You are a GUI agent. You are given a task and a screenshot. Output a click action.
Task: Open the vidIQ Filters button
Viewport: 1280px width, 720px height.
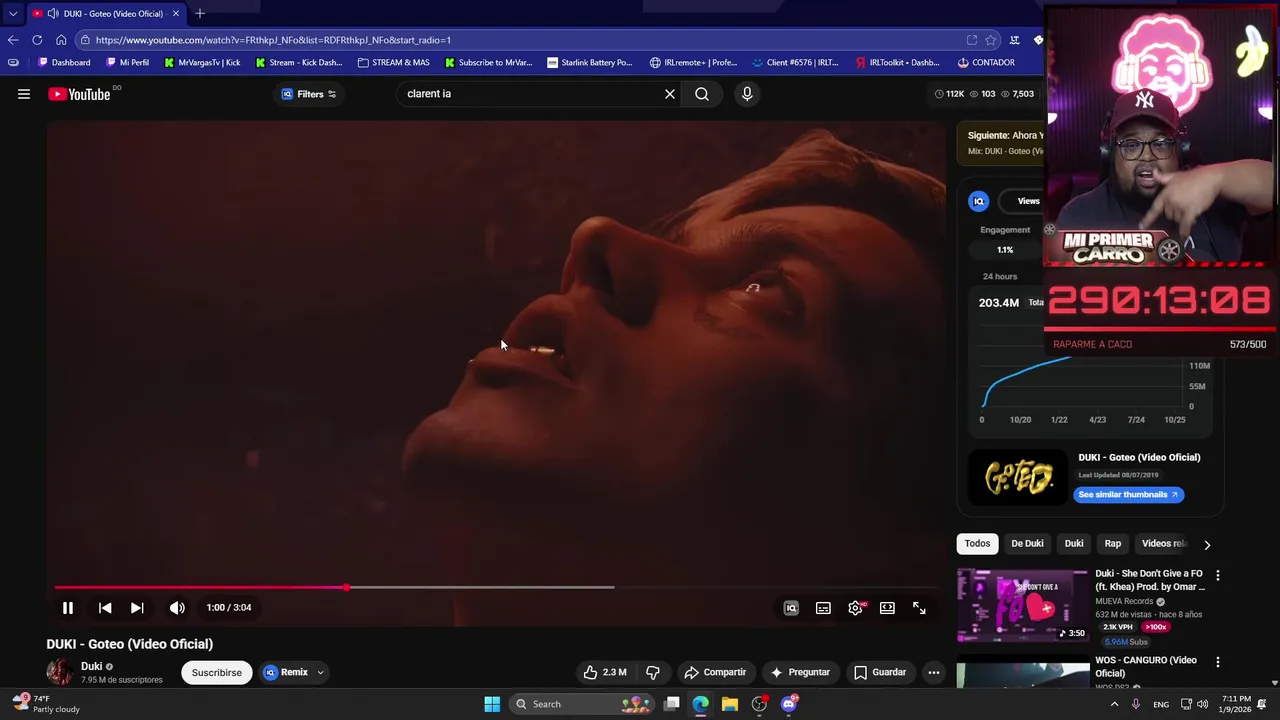point(308,94)
